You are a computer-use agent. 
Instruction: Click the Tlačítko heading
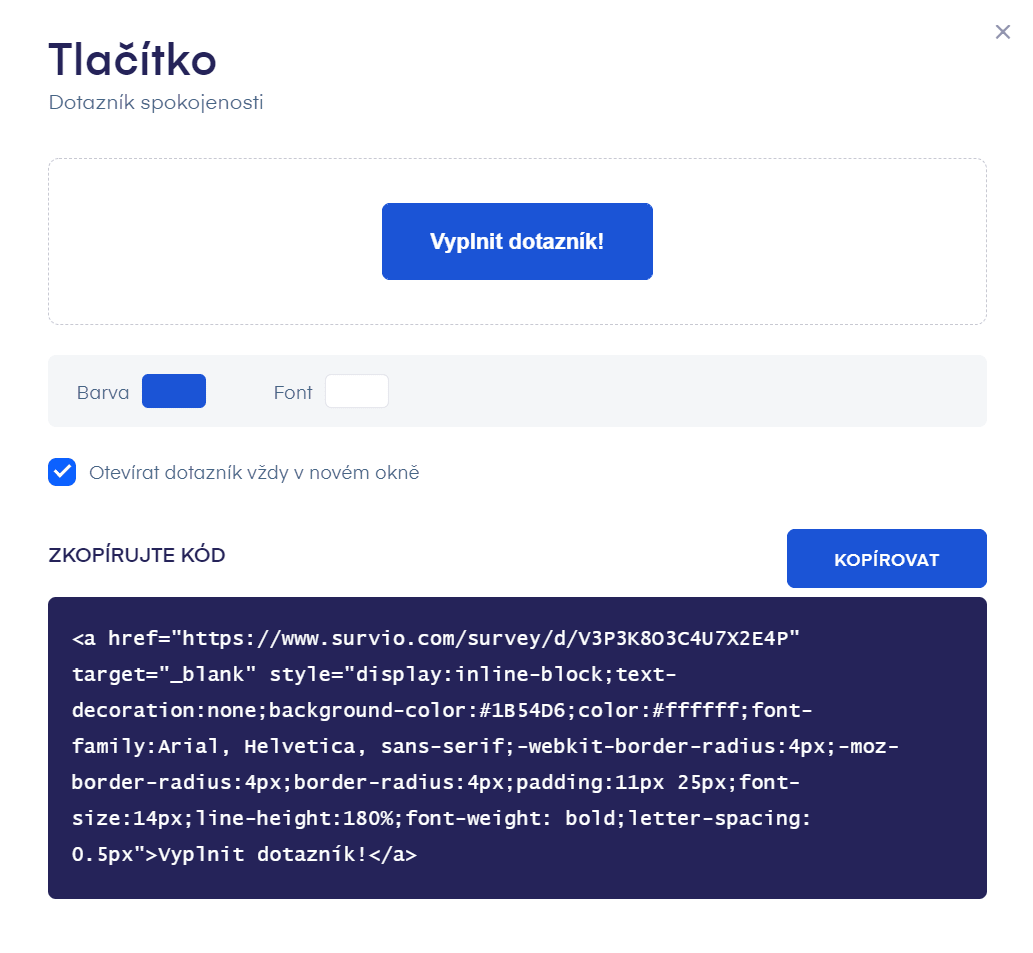point(132,60)
